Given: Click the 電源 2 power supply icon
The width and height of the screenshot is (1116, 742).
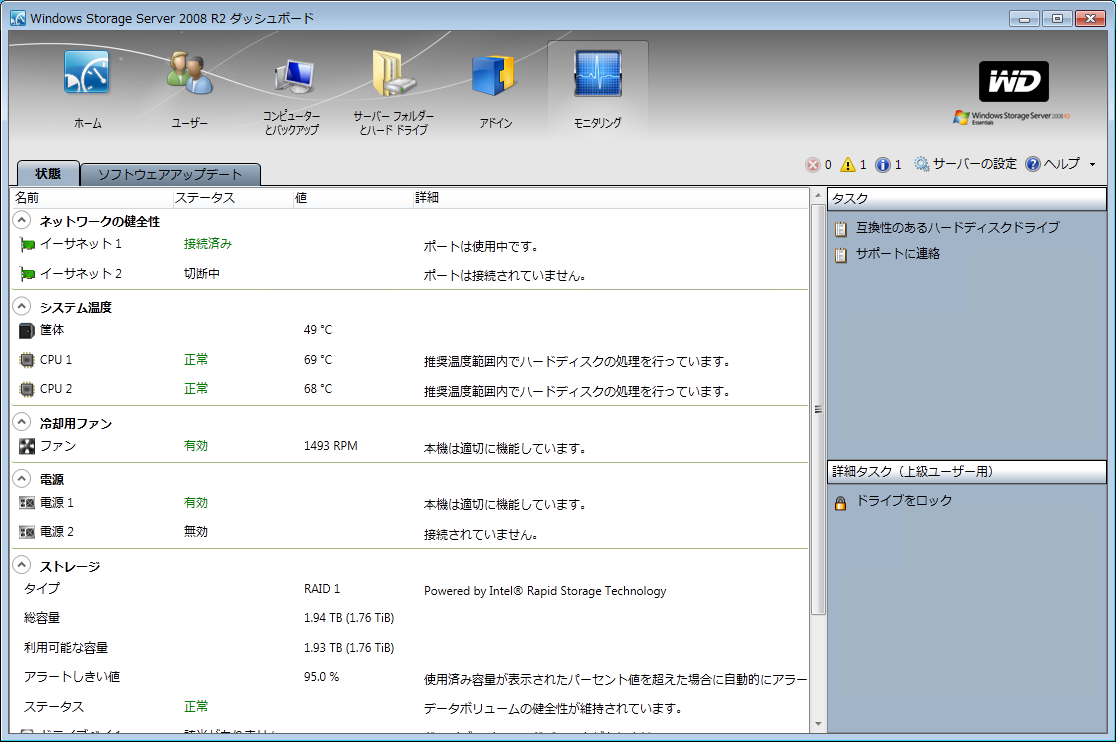Looking at the screenshot, I should tap(26, 532).
